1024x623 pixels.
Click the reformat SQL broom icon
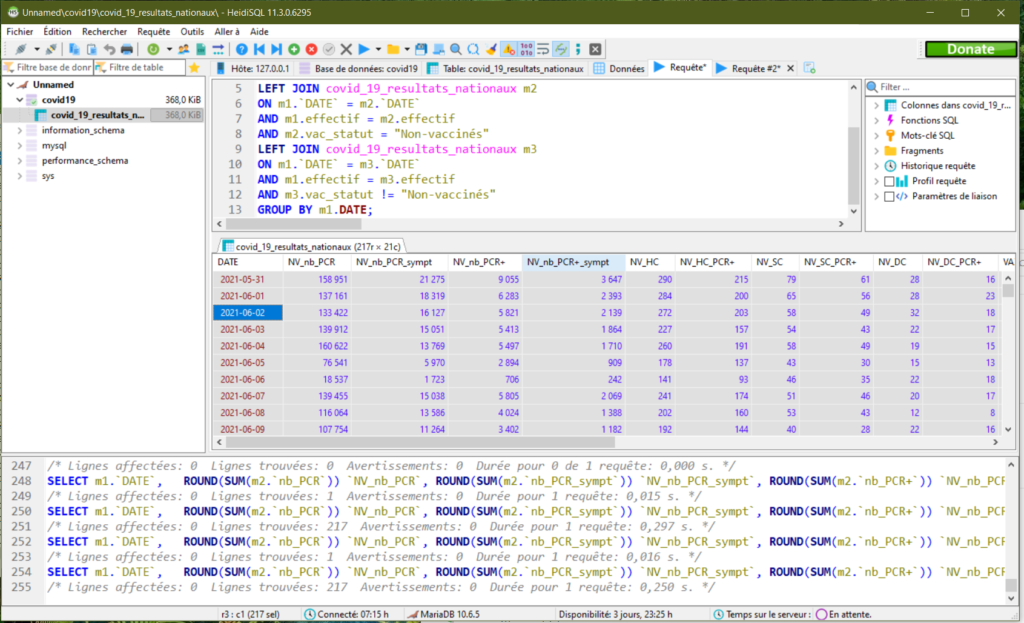pos(491,49)
